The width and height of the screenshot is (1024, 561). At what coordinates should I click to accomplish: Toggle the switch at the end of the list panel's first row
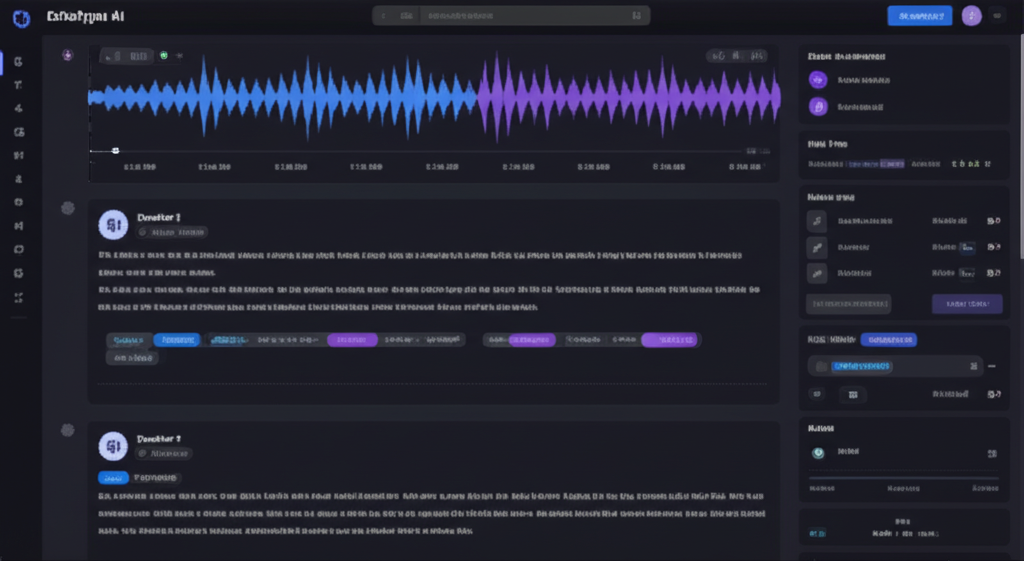(993, 221)
